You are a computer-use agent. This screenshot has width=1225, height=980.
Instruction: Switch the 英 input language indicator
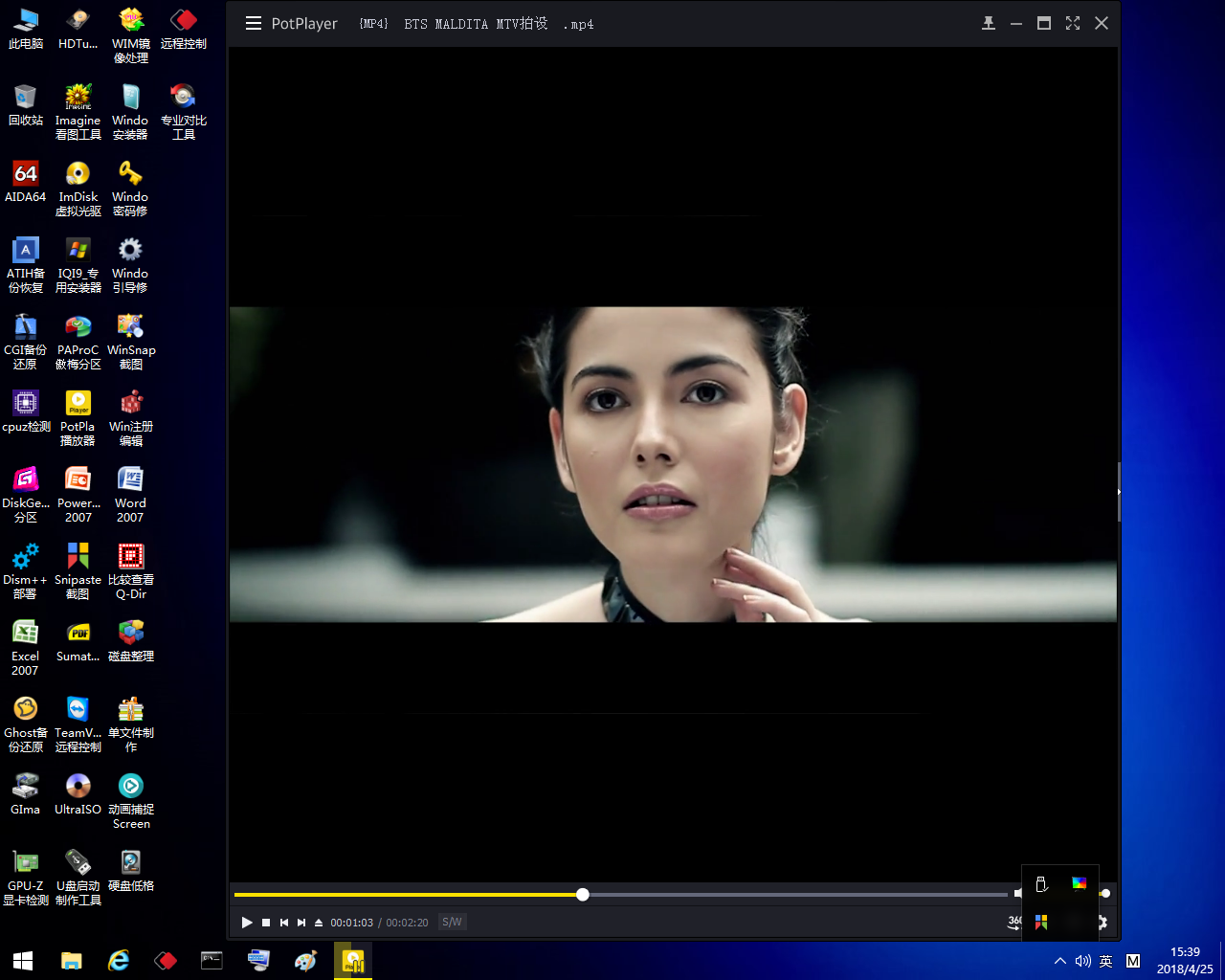[x=1106, y=961]
